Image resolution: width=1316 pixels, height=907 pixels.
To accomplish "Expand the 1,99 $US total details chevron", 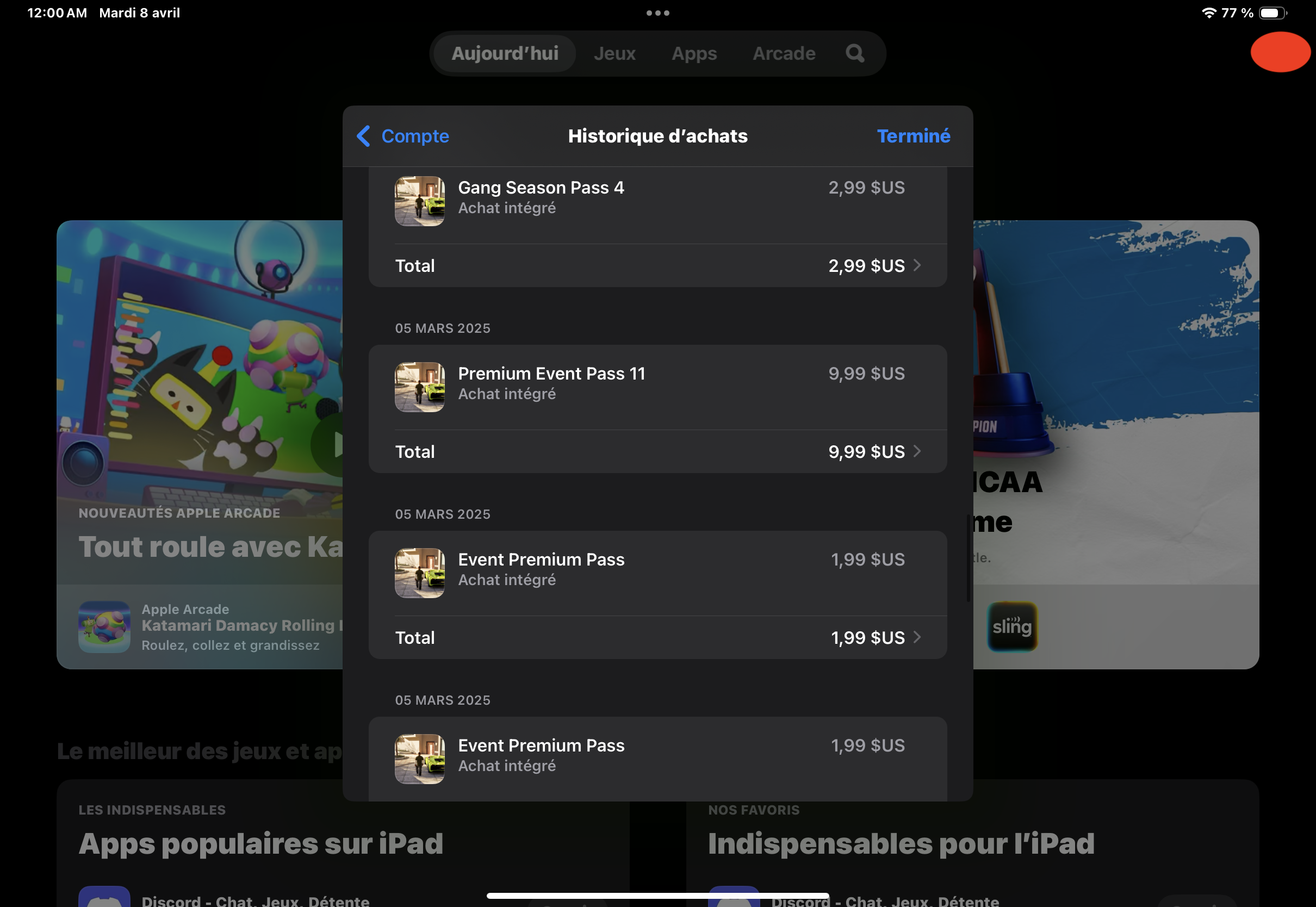I will point(916,637).
